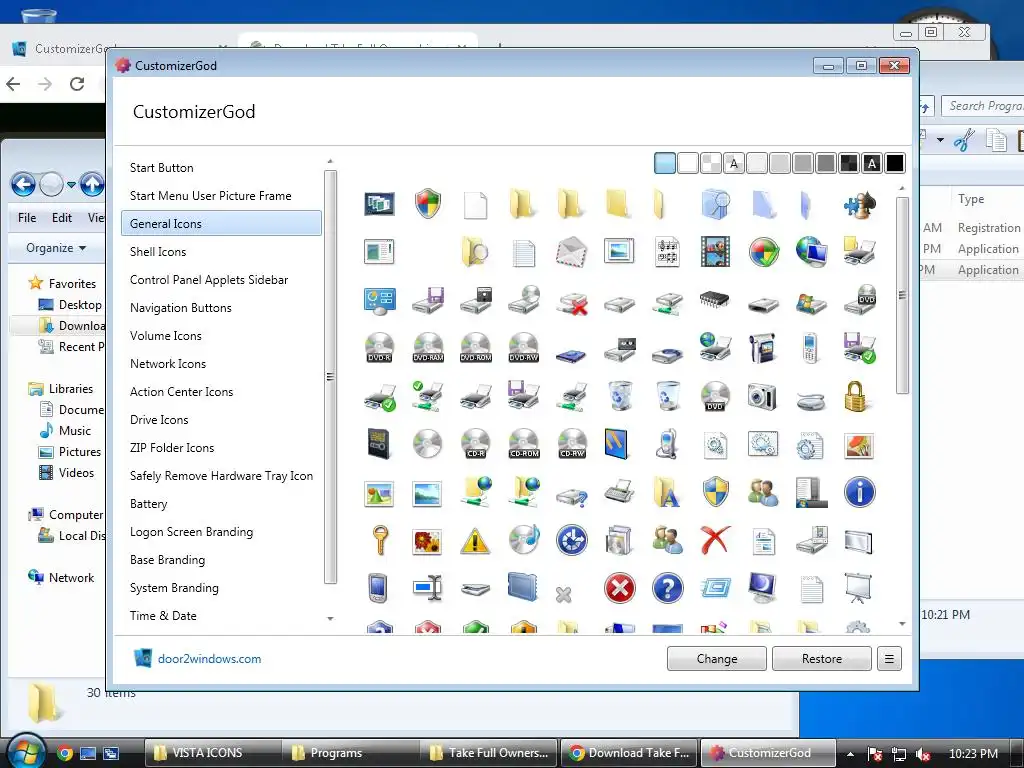Pick the gold padlock icon
The image size is (1024, 768).
856,396
